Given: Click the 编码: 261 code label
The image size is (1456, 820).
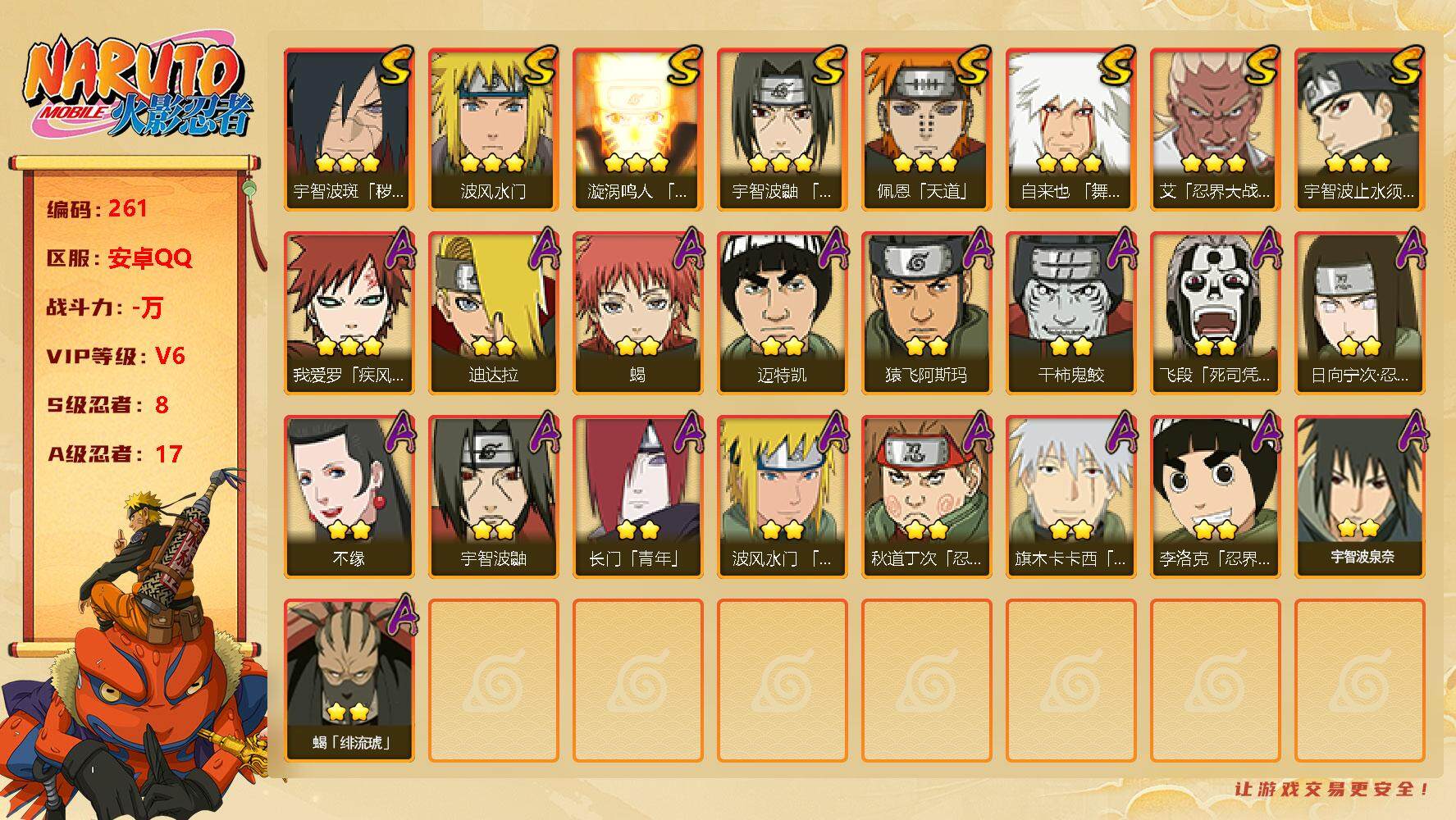Looking at the screenshot, I should tap(97, 209).
